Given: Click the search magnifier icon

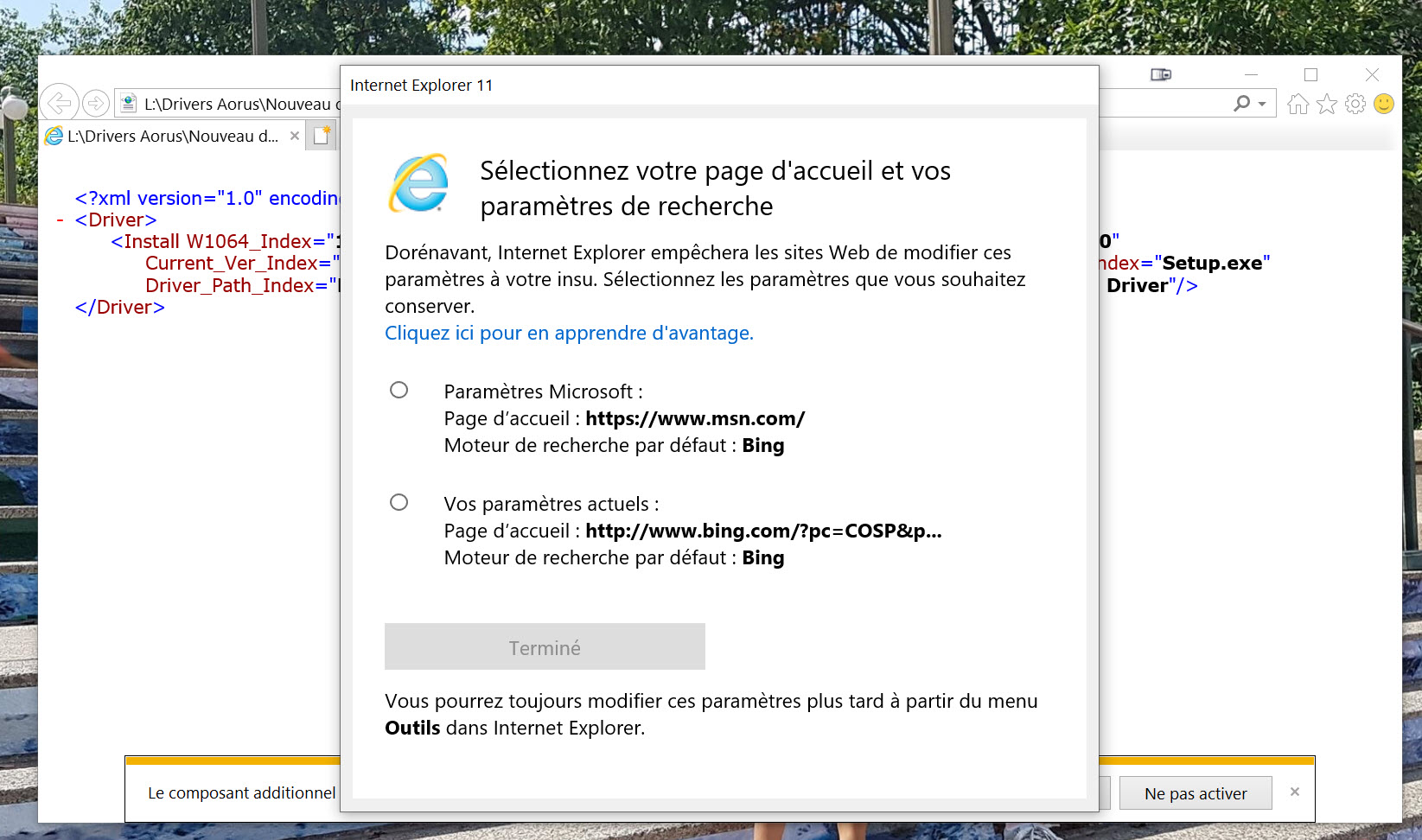Looking at the screenshot, I should point(1241,104).
